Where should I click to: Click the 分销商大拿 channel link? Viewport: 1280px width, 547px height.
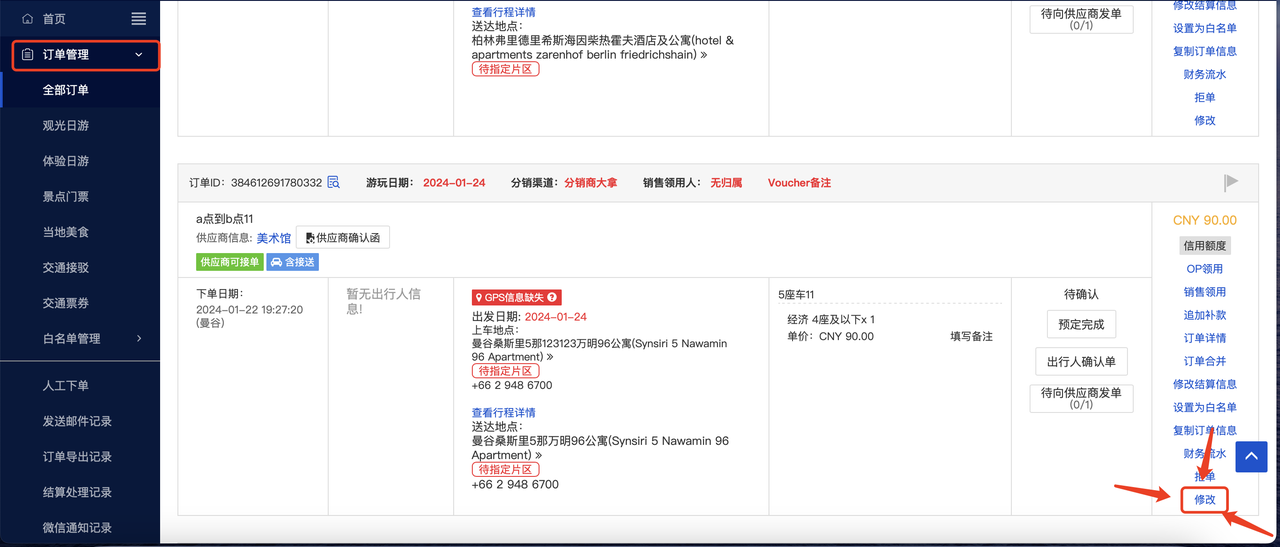coord(590,183)
